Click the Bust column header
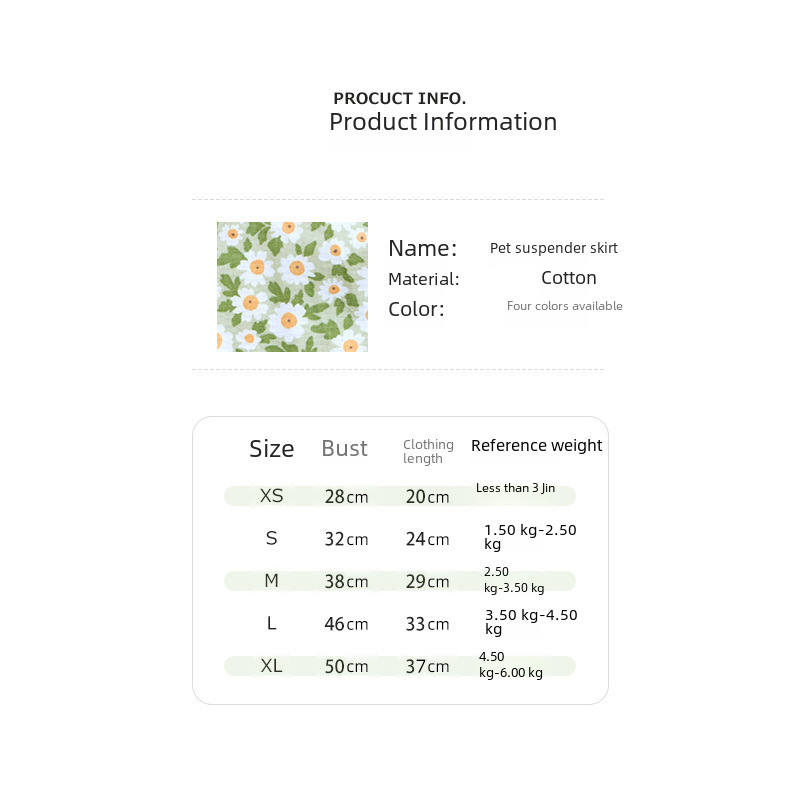Image resolution: width=800 pixels, height=800 pixels. click(x=344, y=449)
